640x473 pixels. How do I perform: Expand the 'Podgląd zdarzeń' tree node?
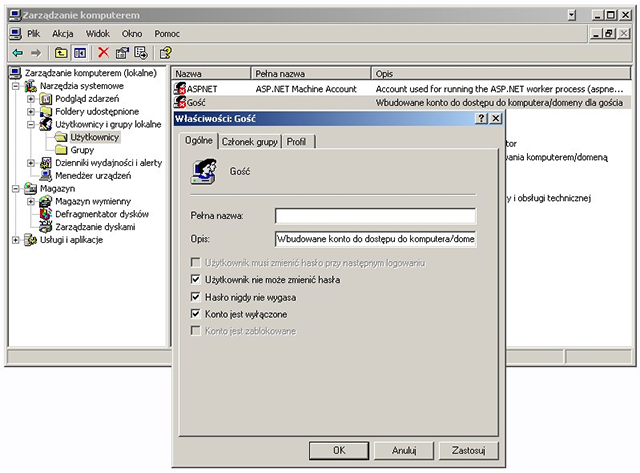tap(31, 99)
